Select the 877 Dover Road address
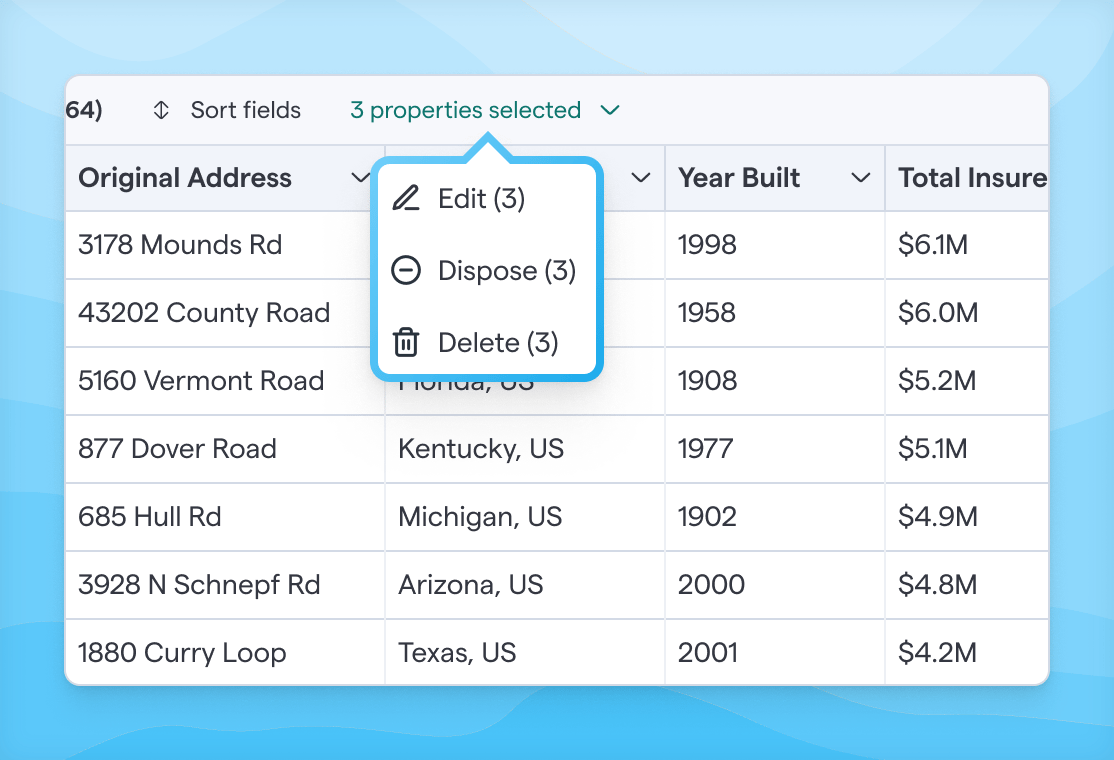1114x760 pixels. tap(177, 449)
